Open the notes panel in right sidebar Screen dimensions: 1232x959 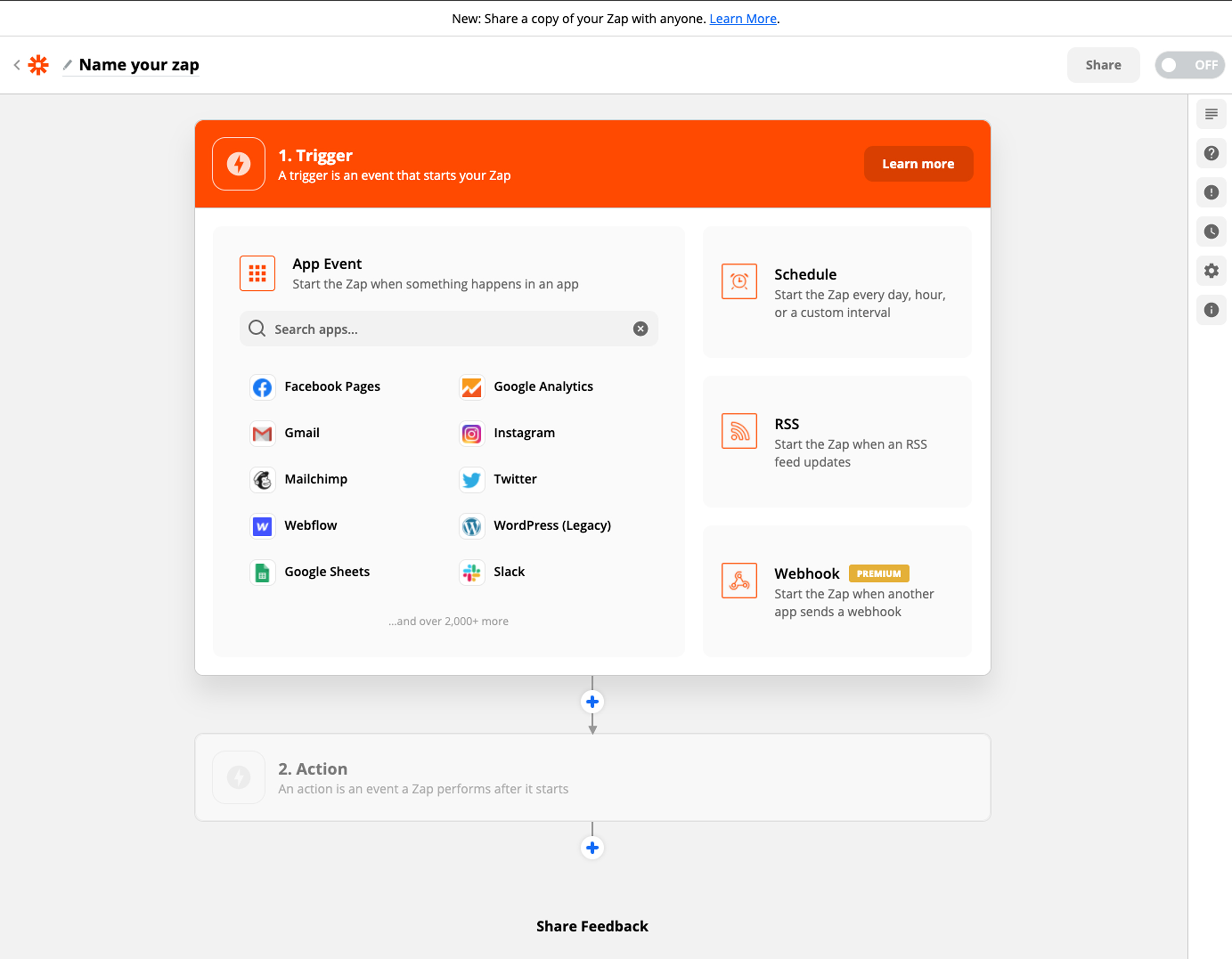pyautogui.click(x=1211, y=114)
